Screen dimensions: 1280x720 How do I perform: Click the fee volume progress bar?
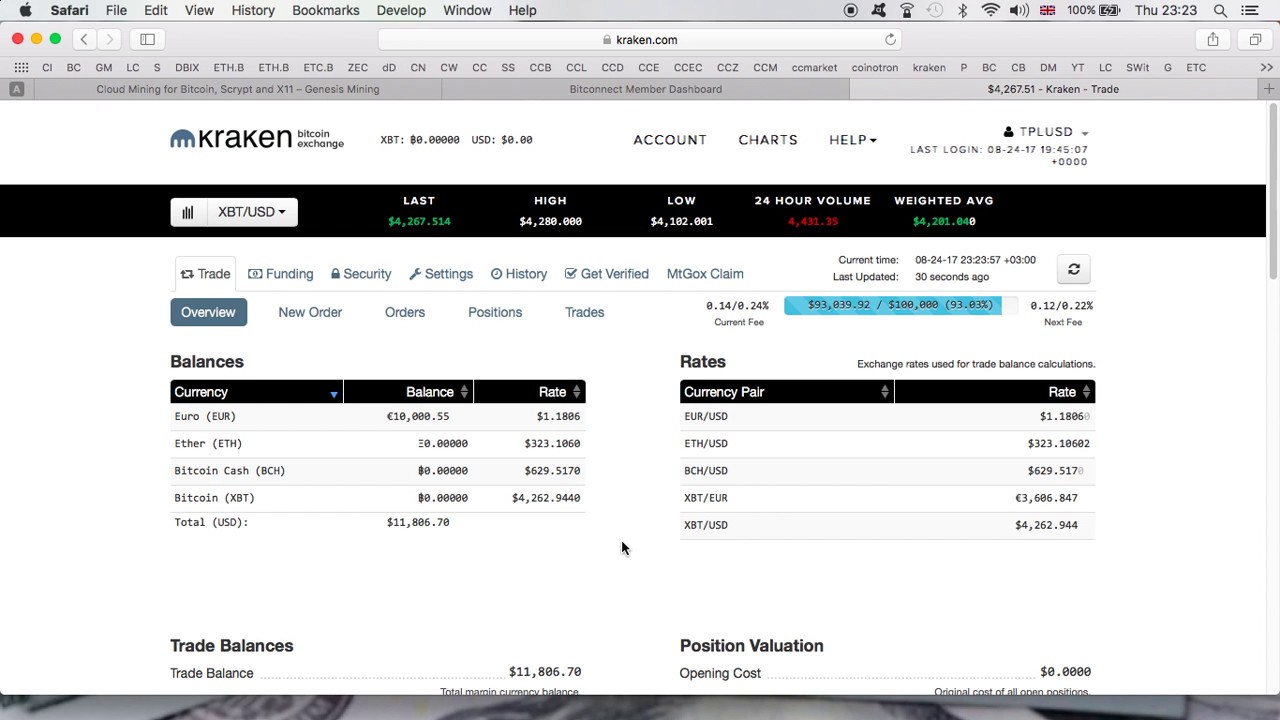[900, 305]
